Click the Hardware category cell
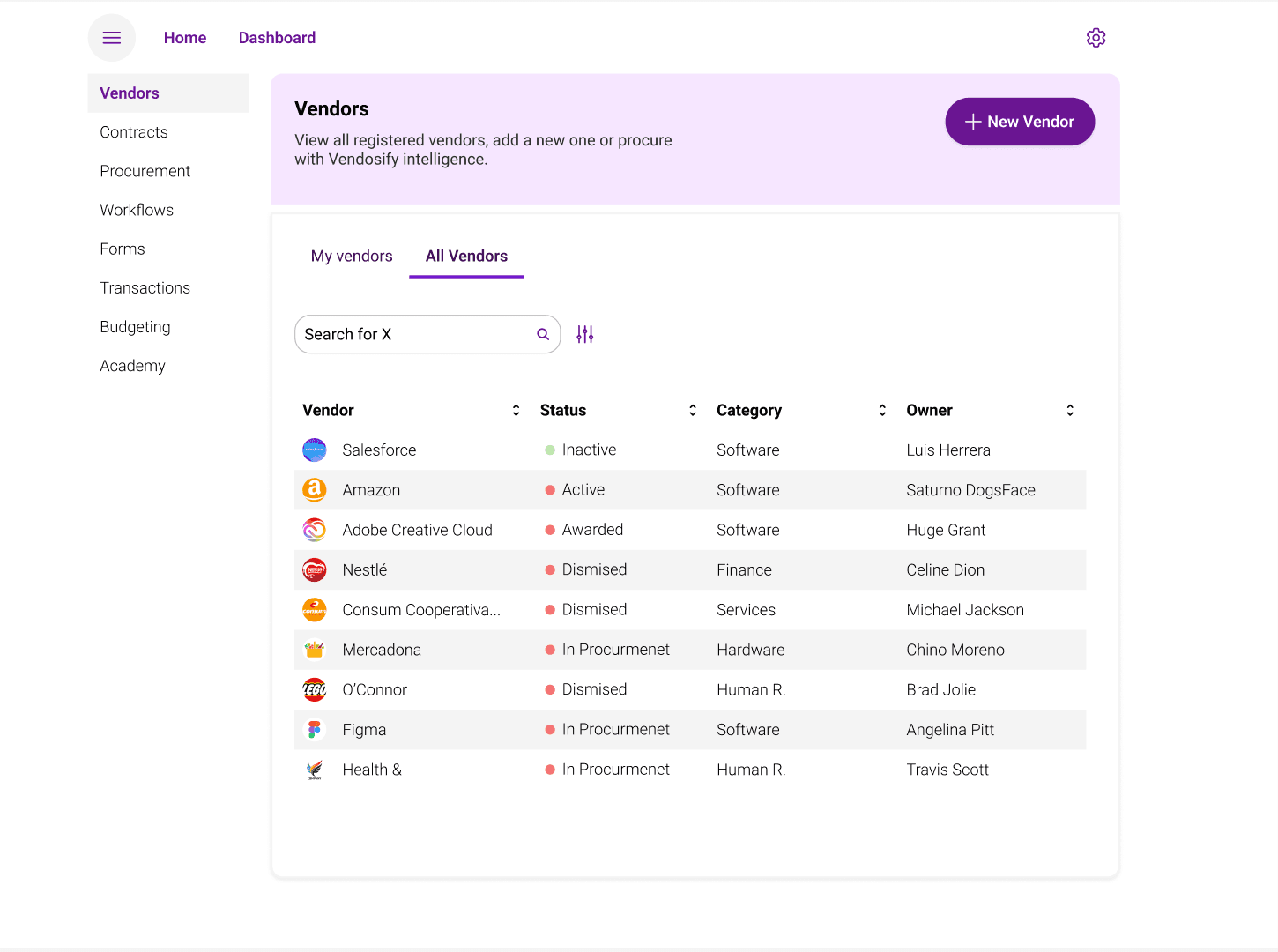Screen dimensions: 1278x952 [x=750, y=650]
